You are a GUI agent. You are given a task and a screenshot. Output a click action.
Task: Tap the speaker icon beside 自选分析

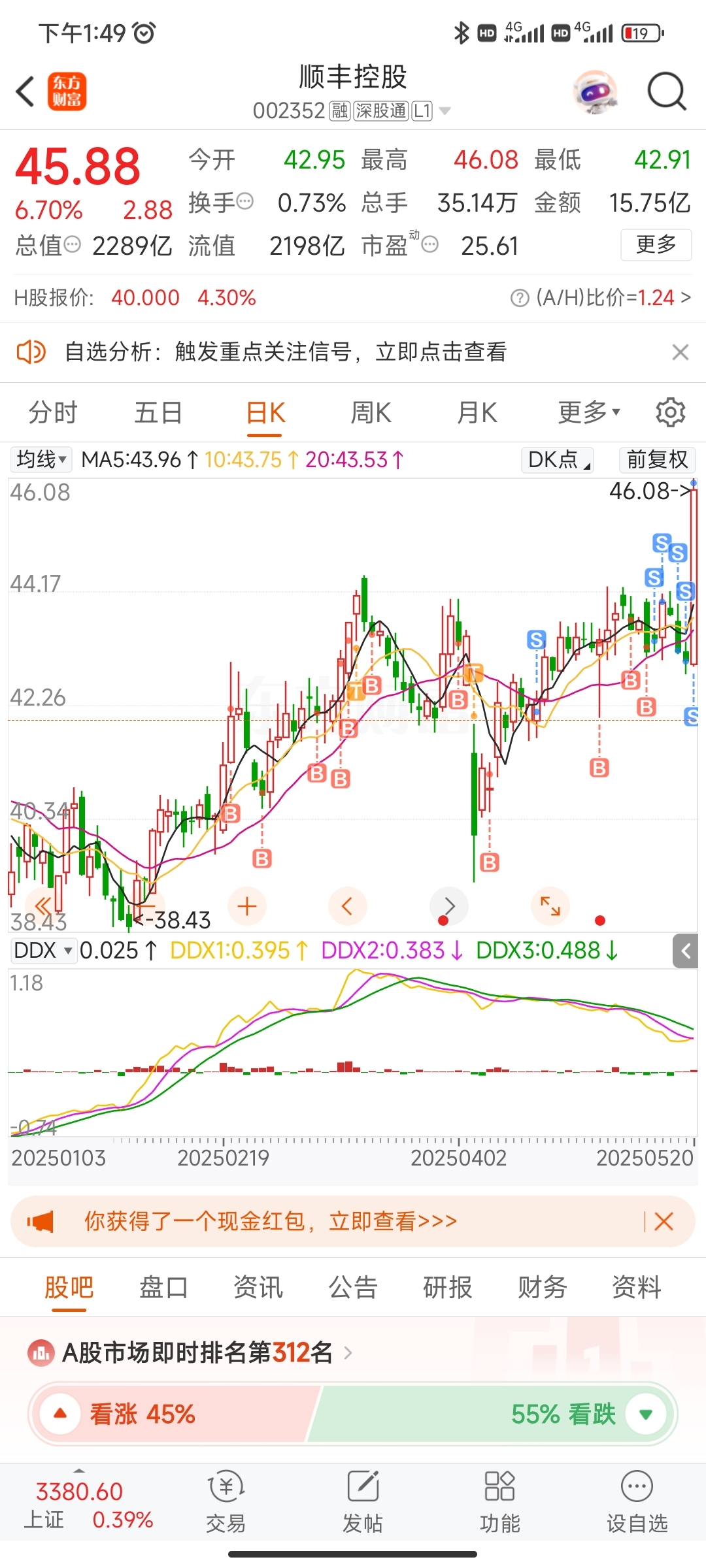[31, 352]
